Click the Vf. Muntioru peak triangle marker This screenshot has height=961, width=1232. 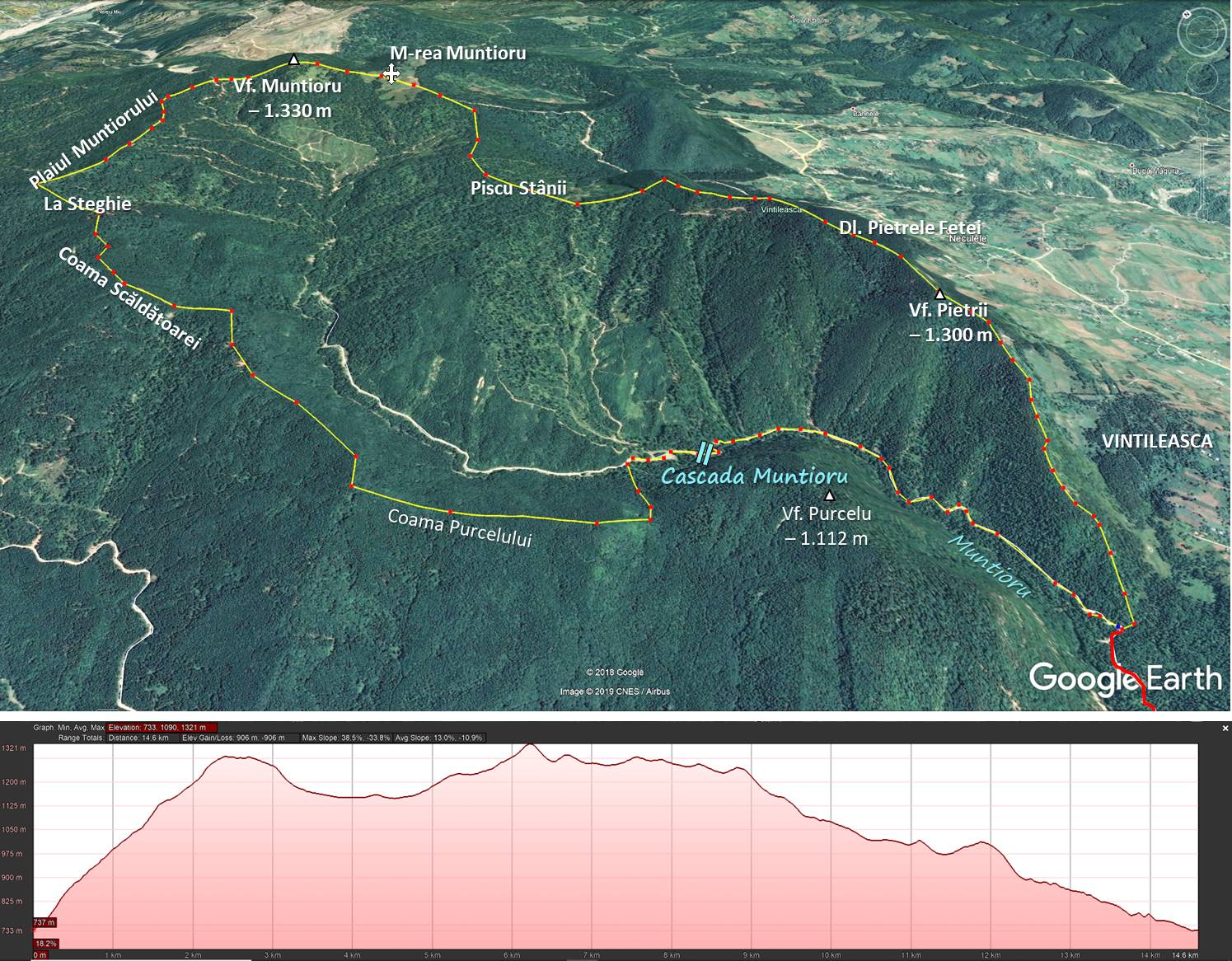click(x=293, y=59)
